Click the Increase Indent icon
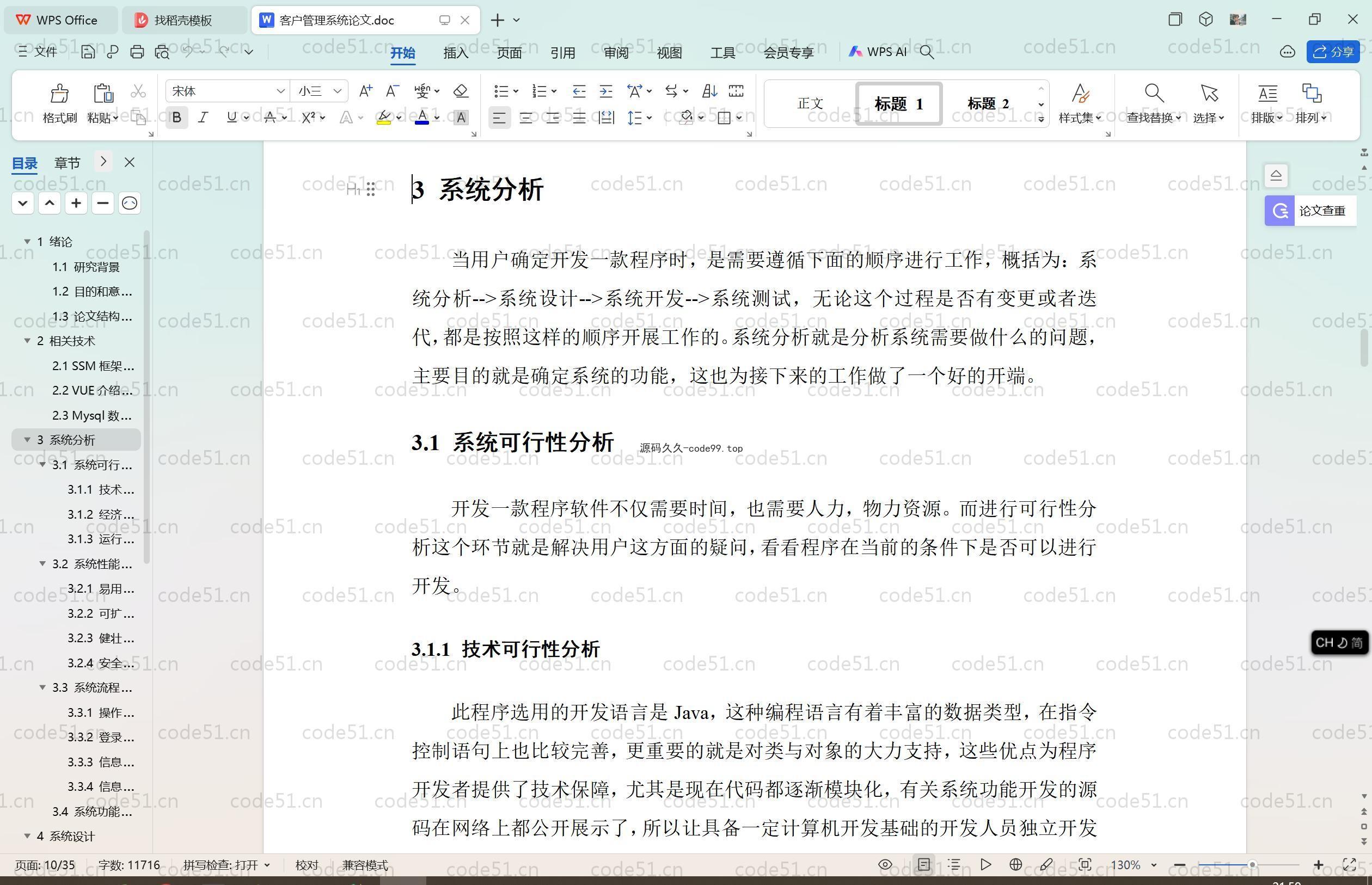 [x=606, y=91]
